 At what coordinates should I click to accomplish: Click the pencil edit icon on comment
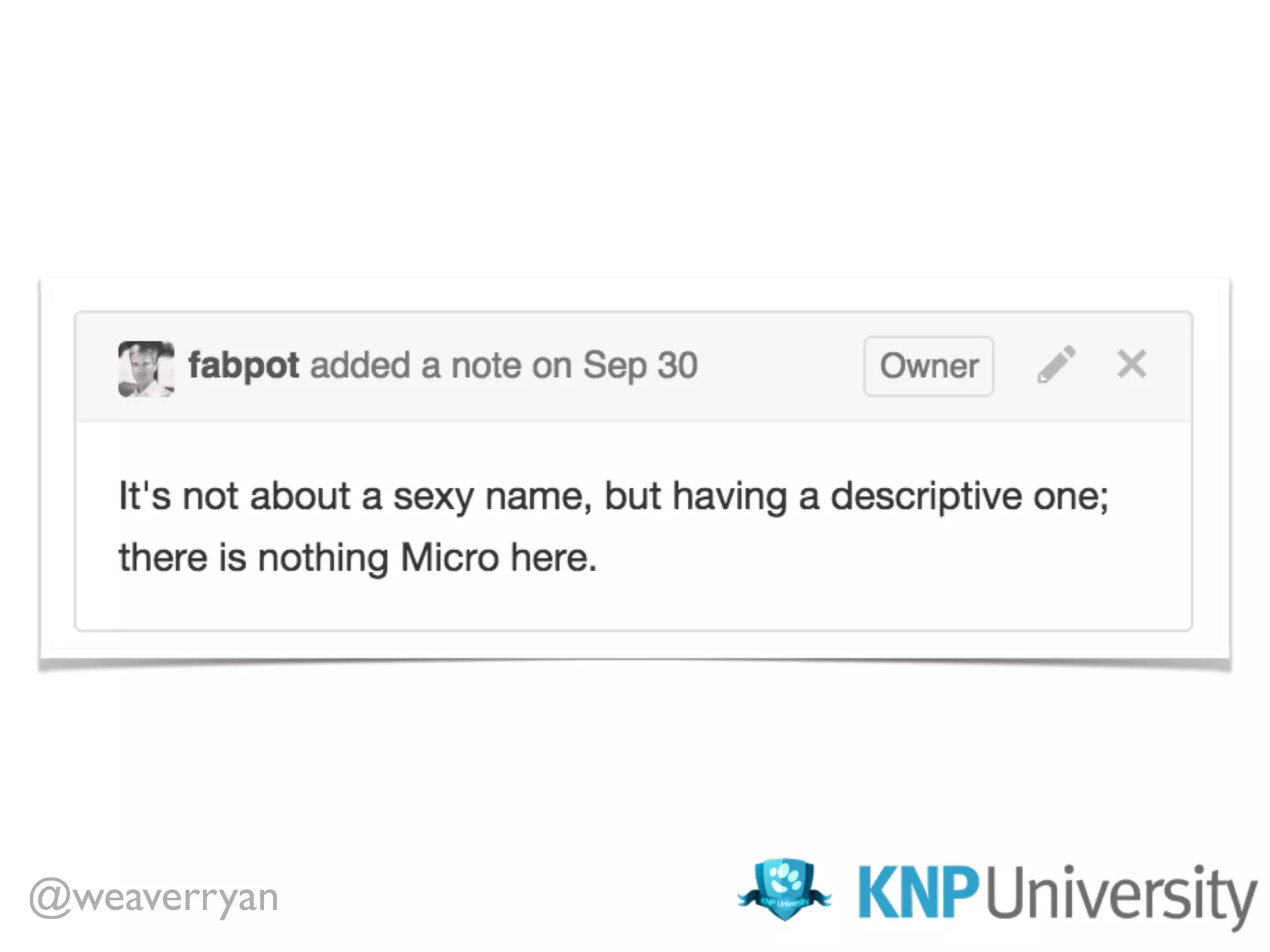tap(1057, 364)
